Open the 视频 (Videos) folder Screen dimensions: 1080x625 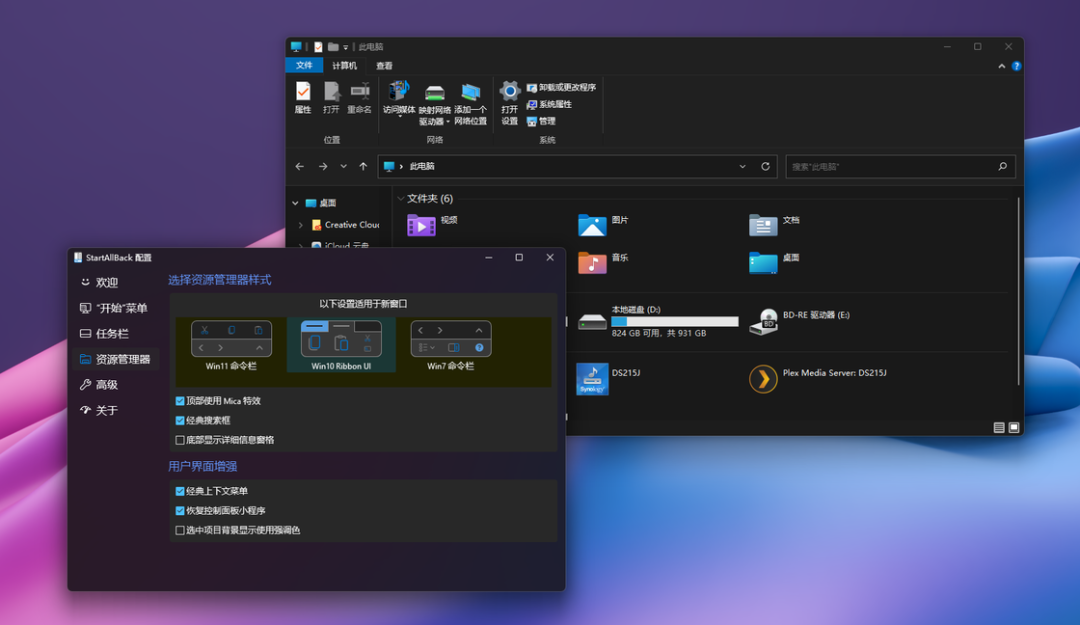[x=422, y=225]
